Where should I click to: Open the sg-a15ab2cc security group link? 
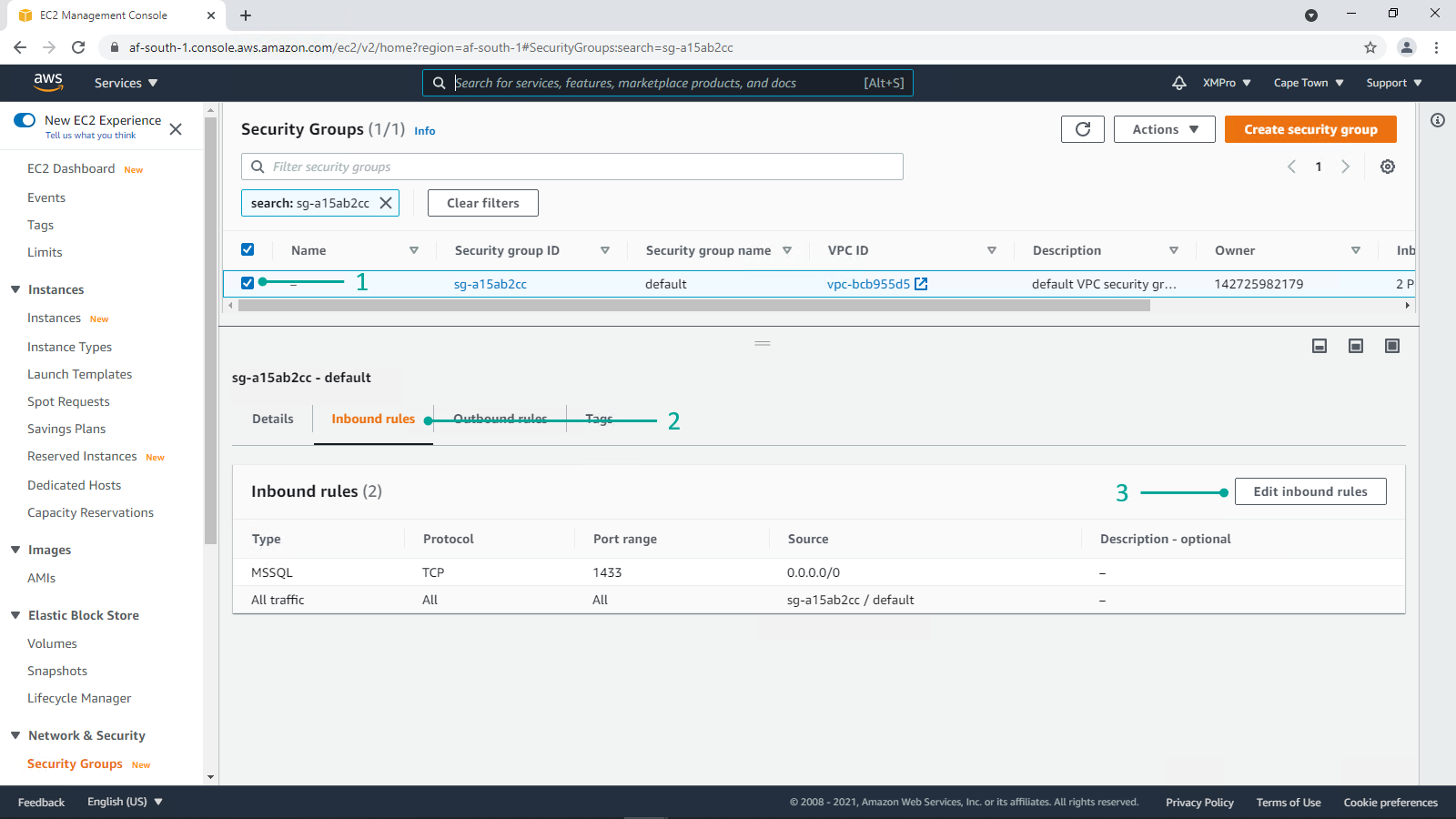(x=490, y=284)
